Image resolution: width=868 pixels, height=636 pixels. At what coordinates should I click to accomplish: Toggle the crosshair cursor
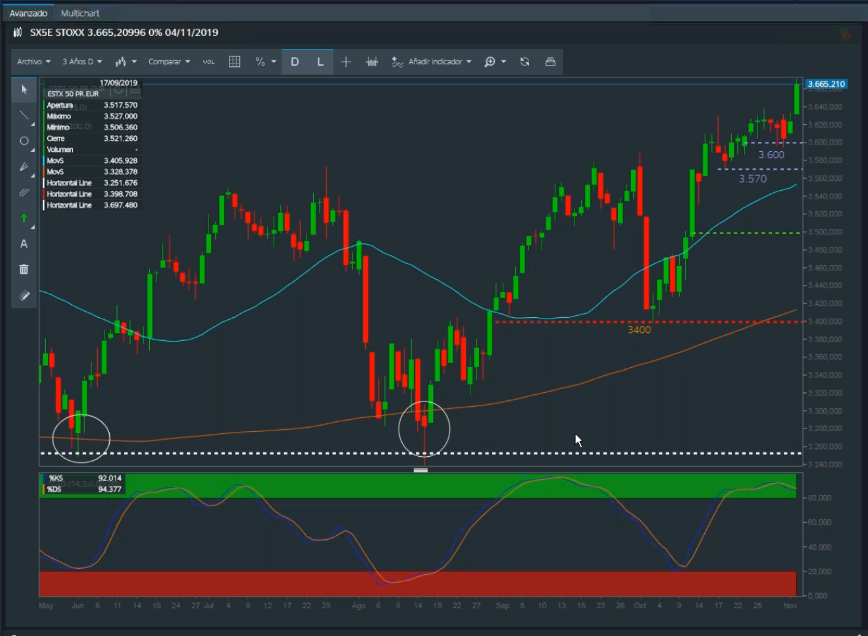pos(346,62)
